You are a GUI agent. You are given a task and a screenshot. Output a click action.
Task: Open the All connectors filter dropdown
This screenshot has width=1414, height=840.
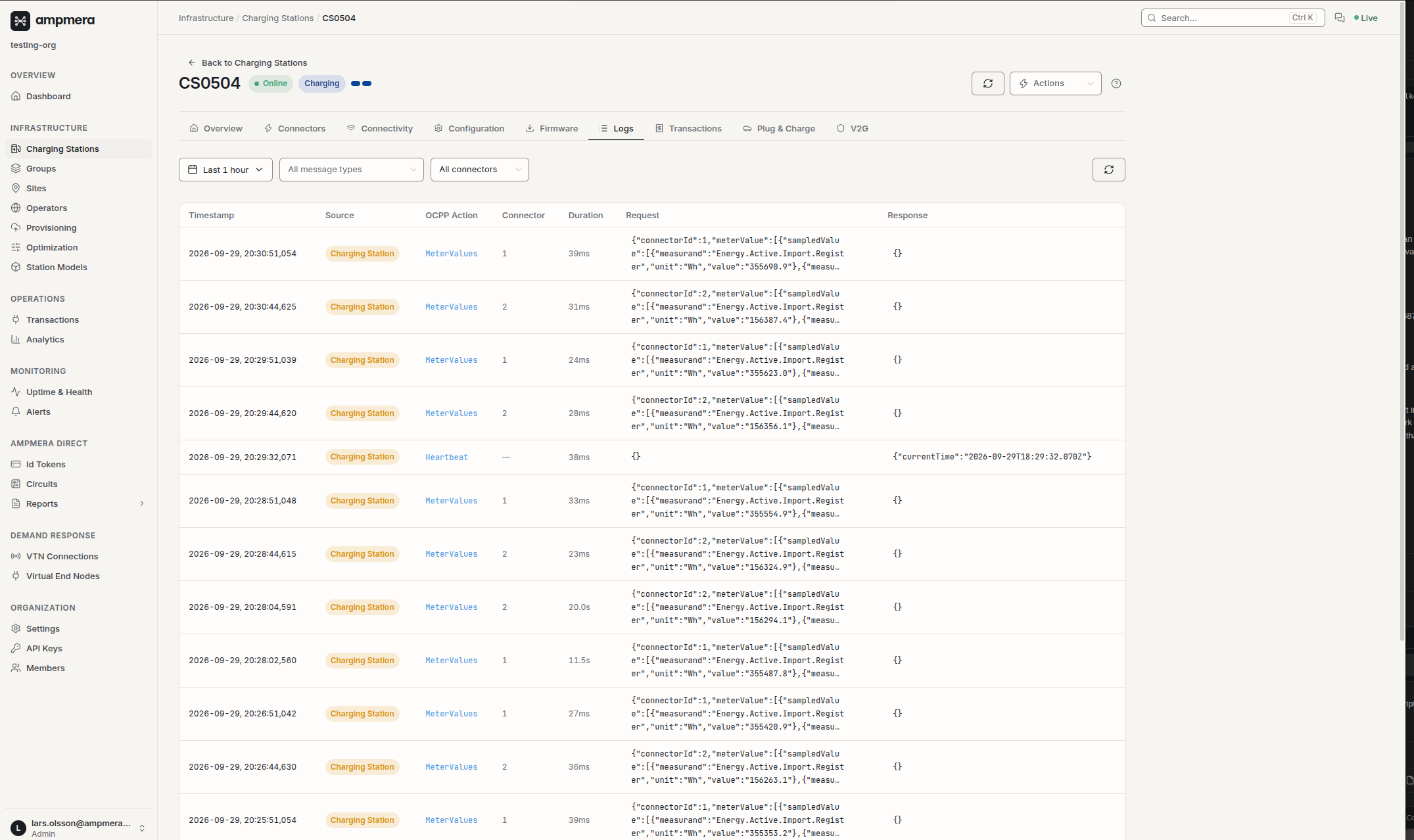(480, 170)
